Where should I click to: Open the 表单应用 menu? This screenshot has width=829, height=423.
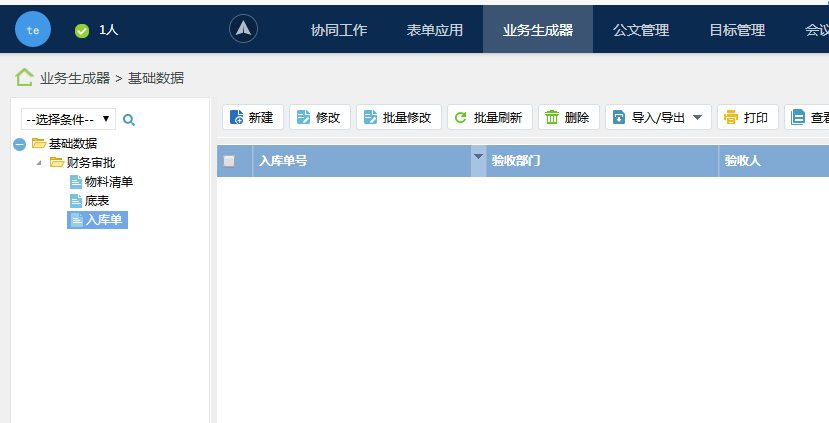point(435,30)
